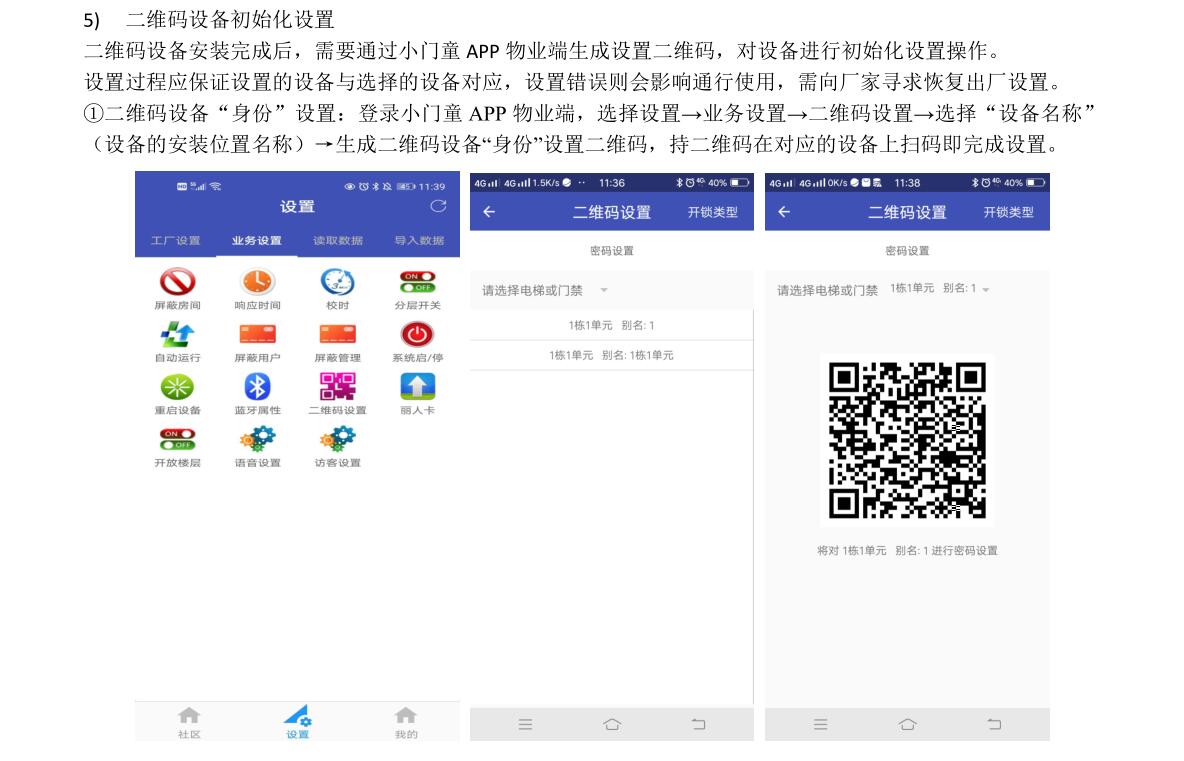The image size is (1184, 761).
Task: Tap the refresh icon in 设置 header
Action: (438, 206)
